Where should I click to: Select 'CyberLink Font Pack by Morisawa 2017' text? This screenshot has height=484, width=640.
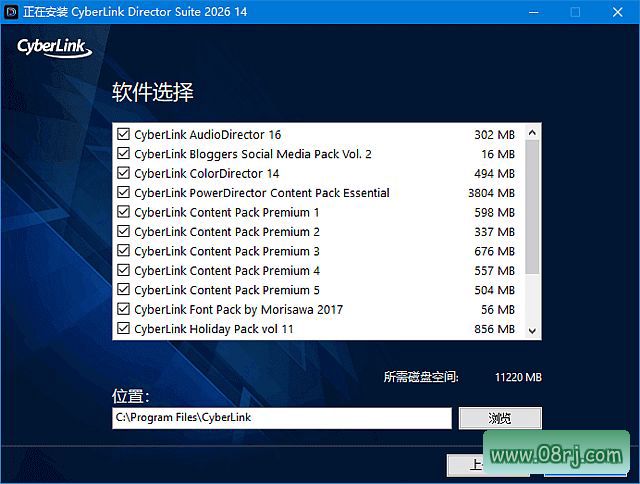point(238,310)
